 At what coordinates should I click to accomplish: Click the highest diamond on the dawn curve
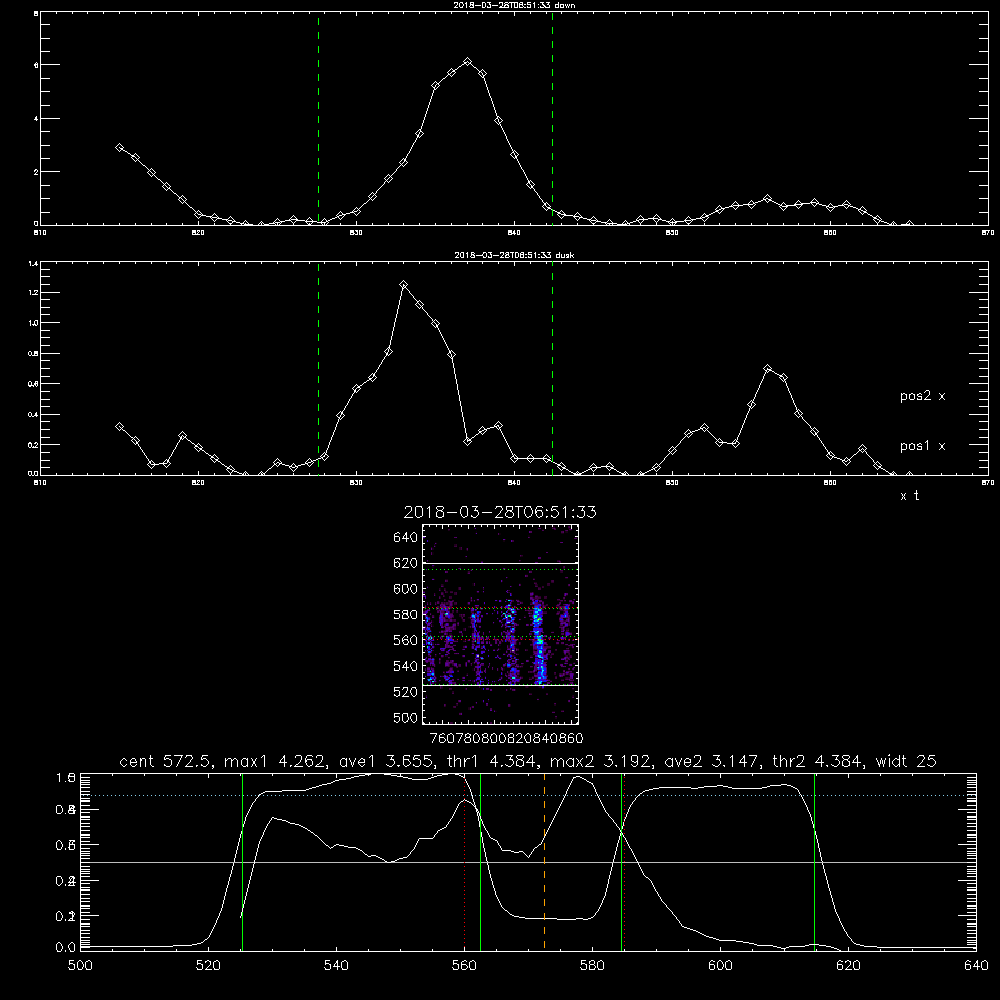[x=467, y=62]
